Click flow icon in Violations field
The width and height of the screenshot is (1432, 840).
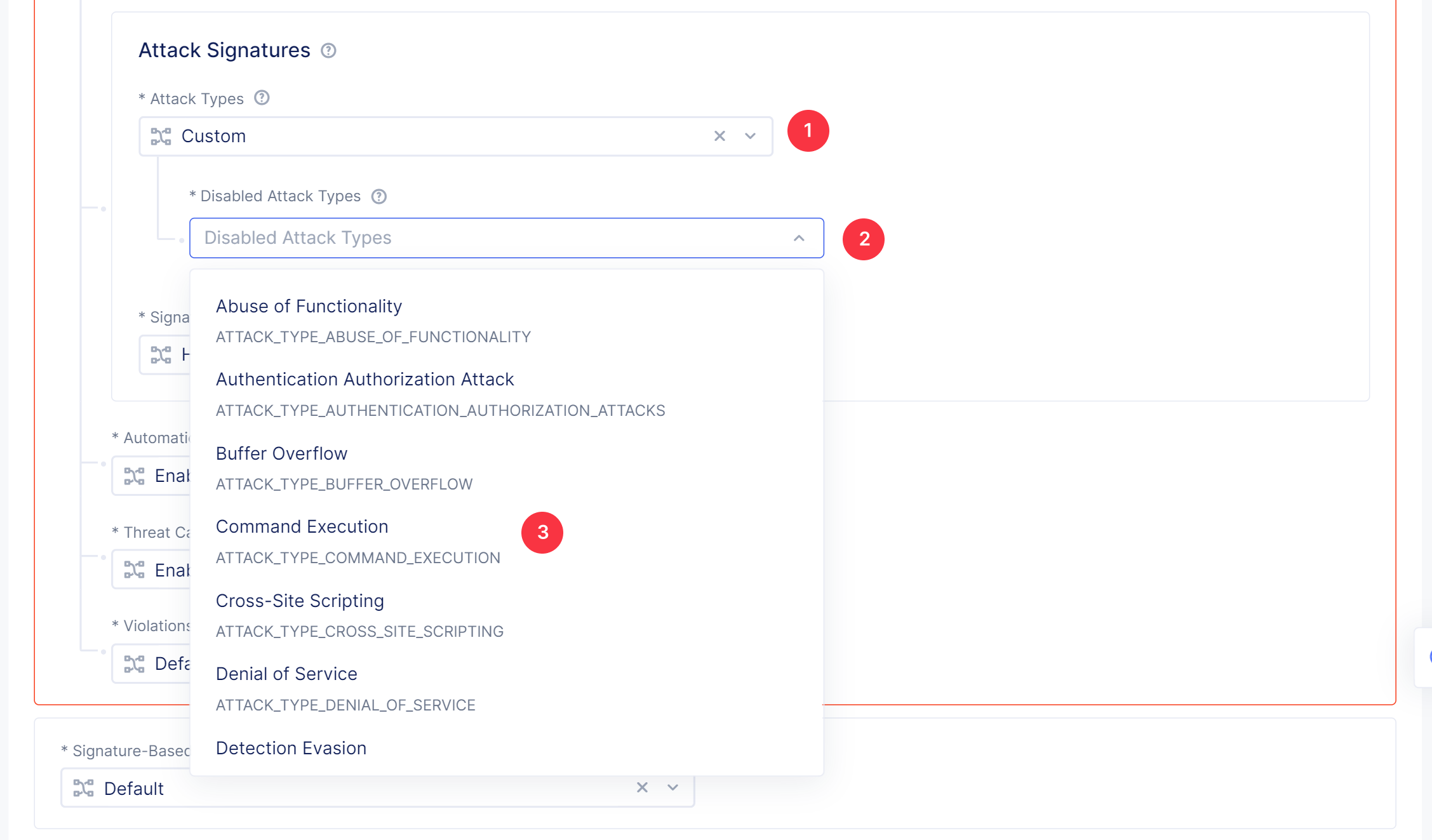(x=134, y=663)
